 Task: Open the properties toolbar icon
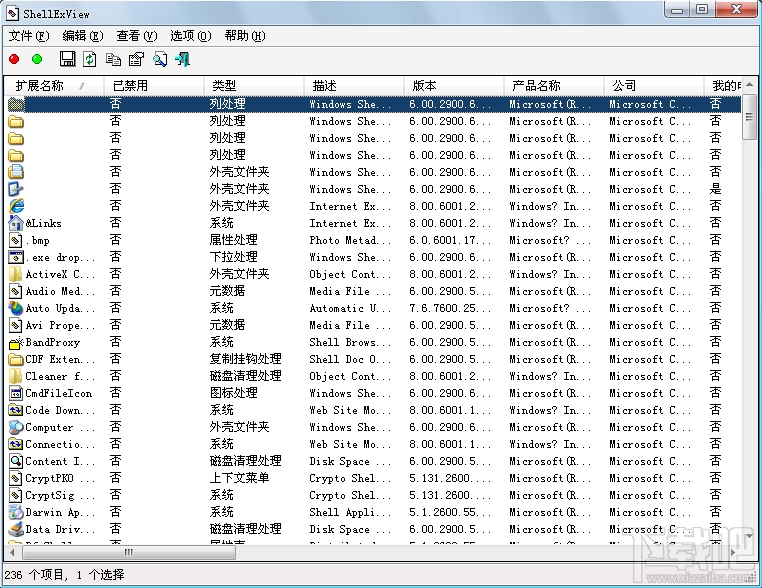pos(136,59)
